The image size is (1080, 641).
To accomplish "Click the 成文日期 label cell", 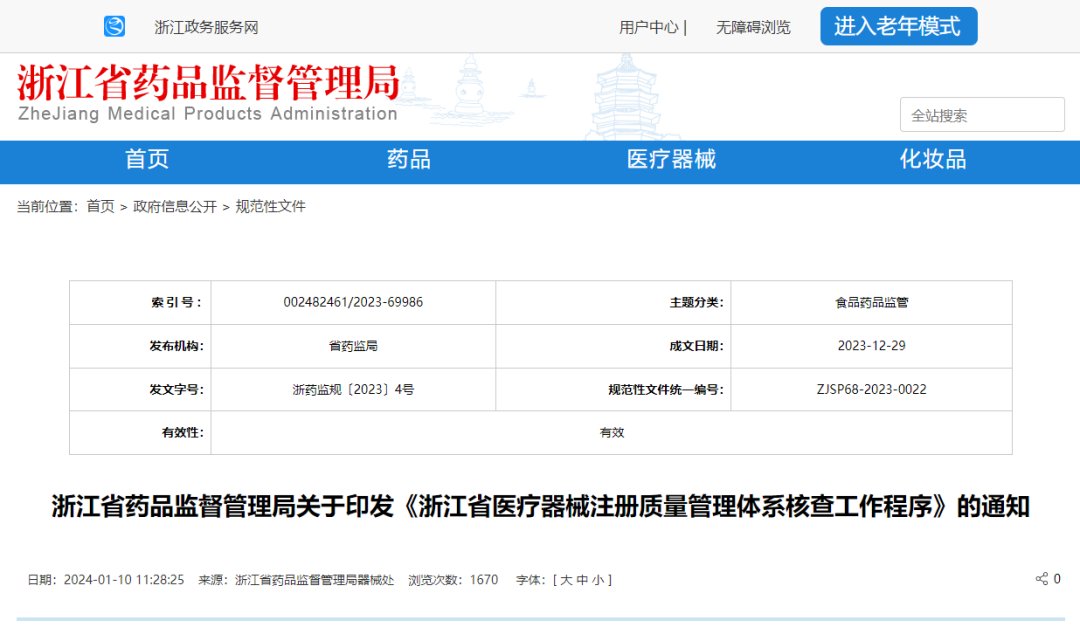I will point(613,346).
